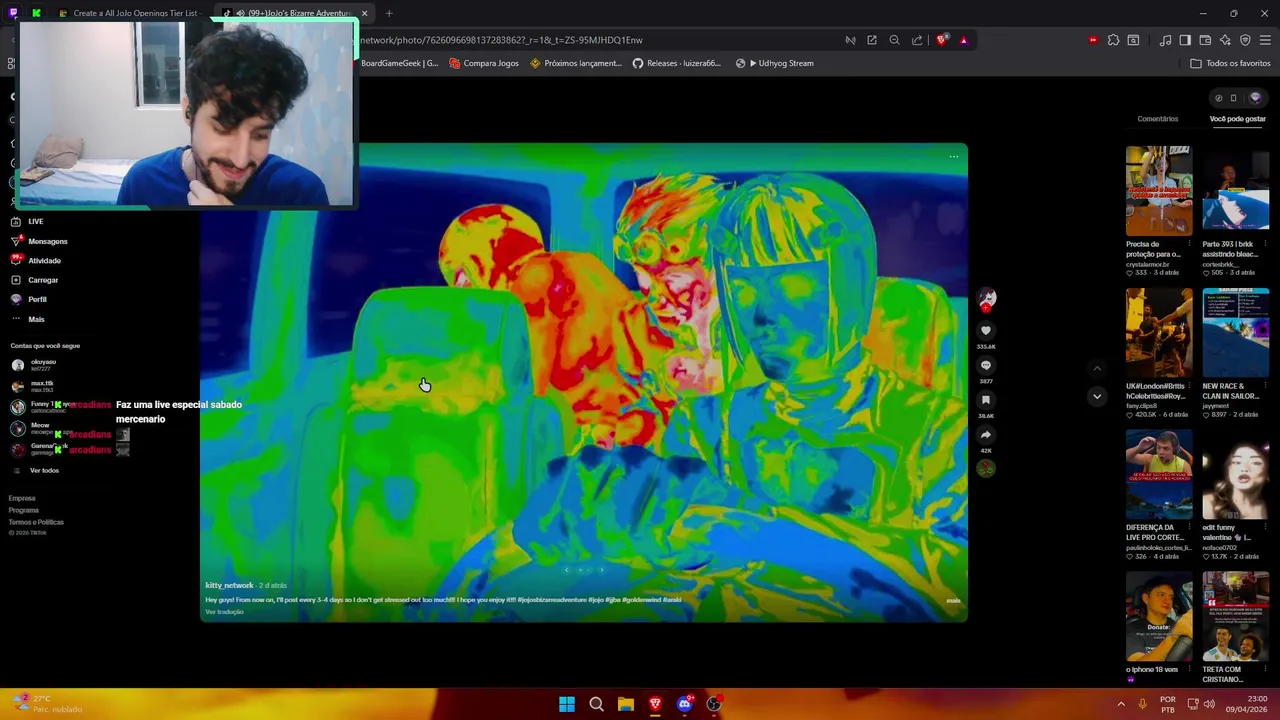Click Termos e Políticas footer link
Image resolution: width=1280 pixels, height=720 pixels.
(36, 522)
